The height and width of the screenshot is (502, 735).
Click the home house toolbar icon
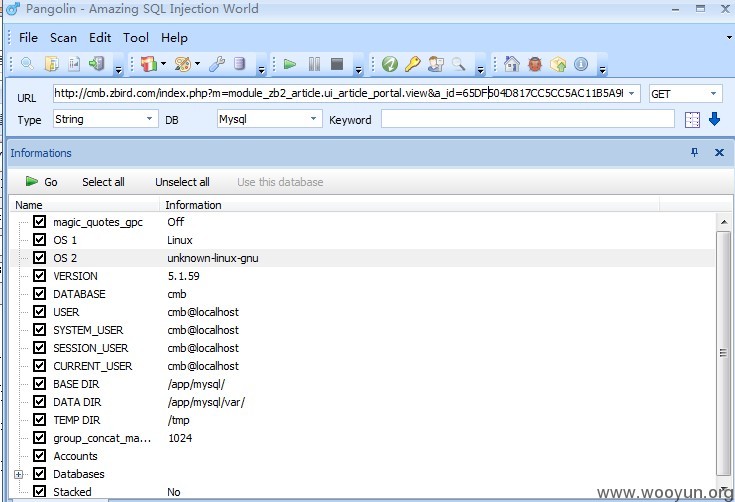point(512,64)
